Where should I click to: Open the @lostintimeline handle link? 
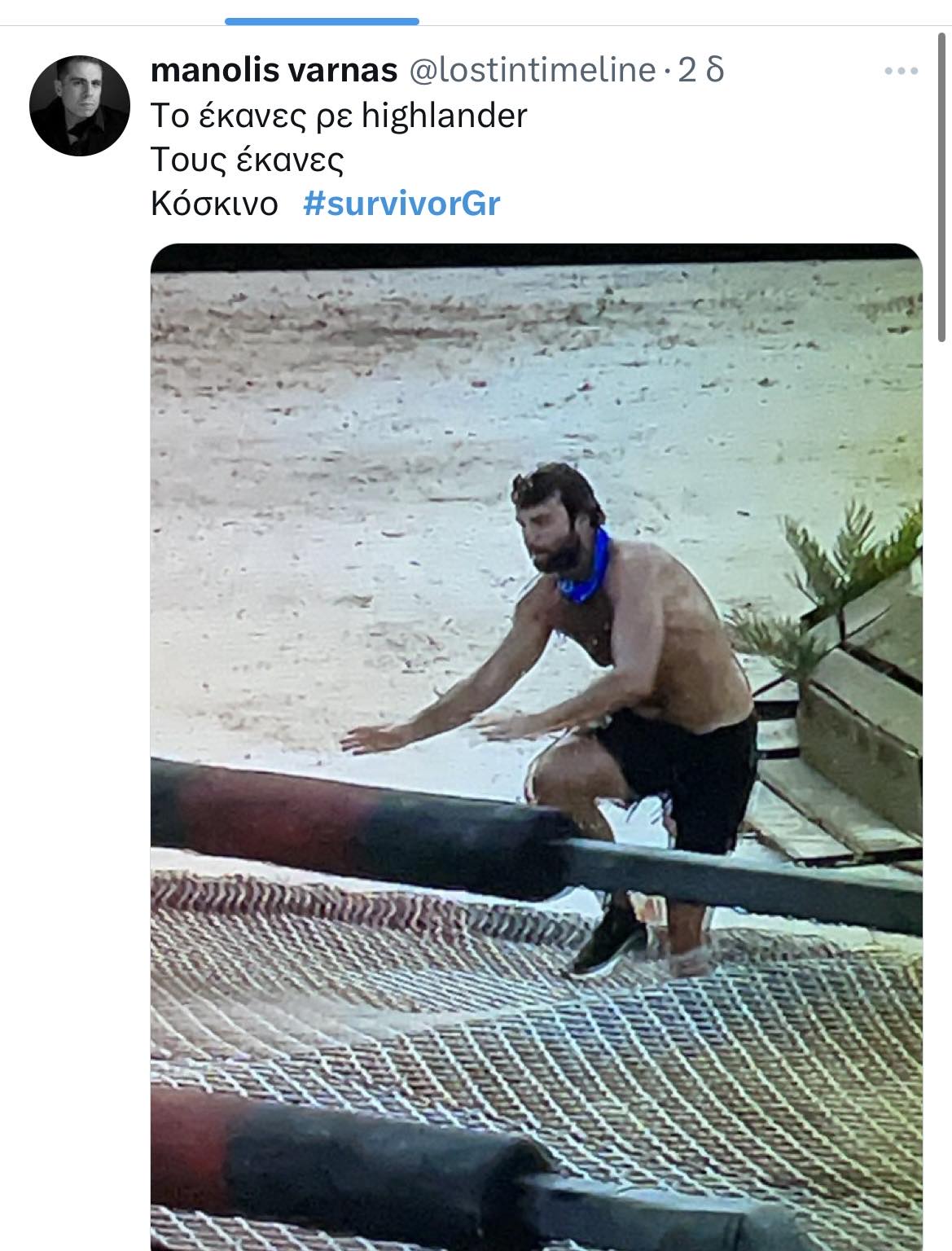click(531, 70)
